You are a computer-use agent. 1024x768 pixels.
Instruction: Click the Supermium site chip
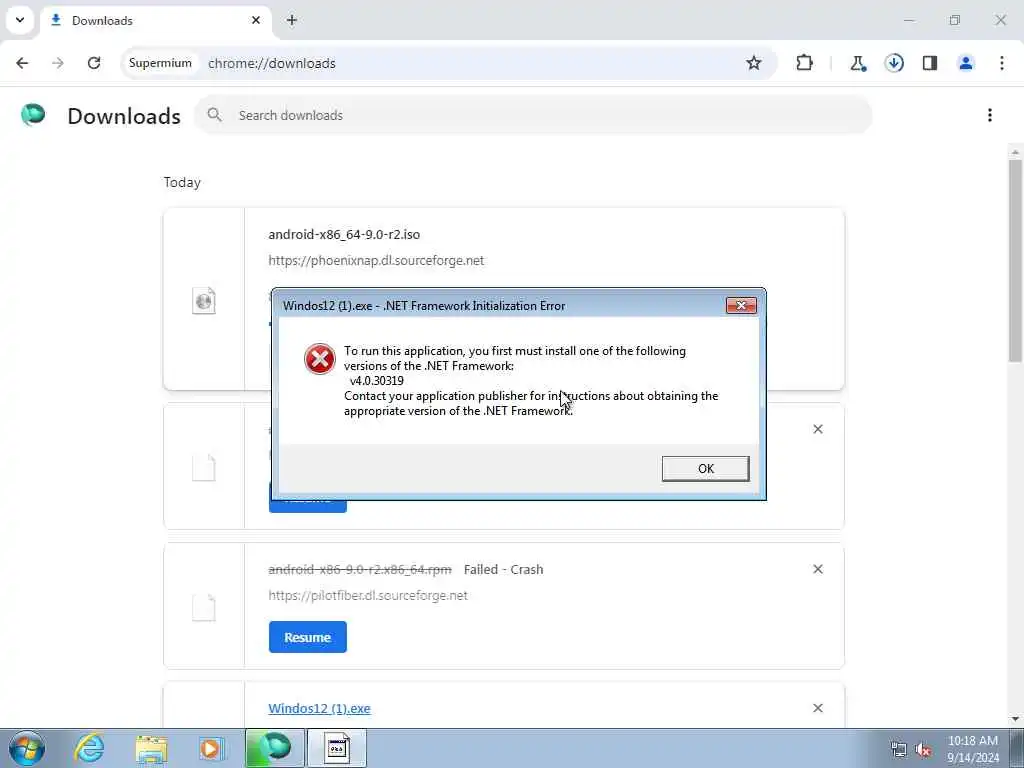pos(160,63)
